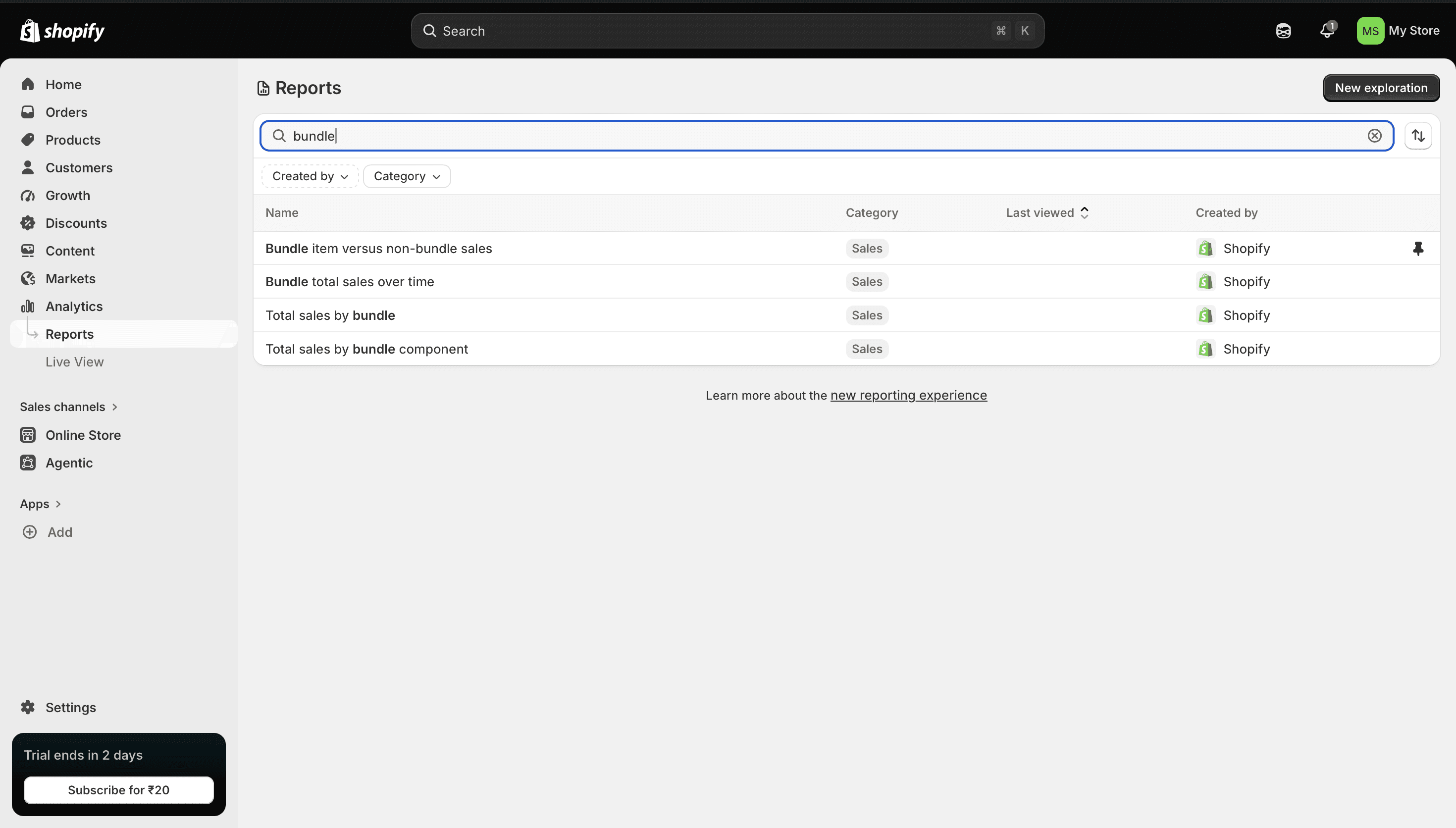Click the Products tag icon
This screenshot has height=828, width=1456.
(x=28, y=140)
